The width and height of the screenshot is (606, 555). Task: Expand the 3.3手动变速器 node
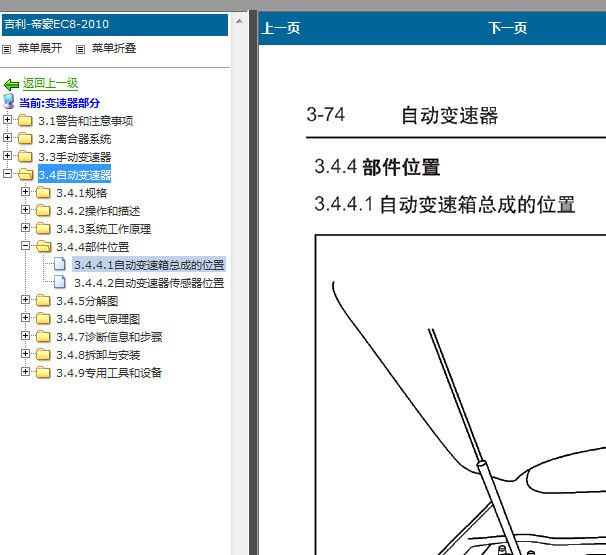tap(7, 156)
